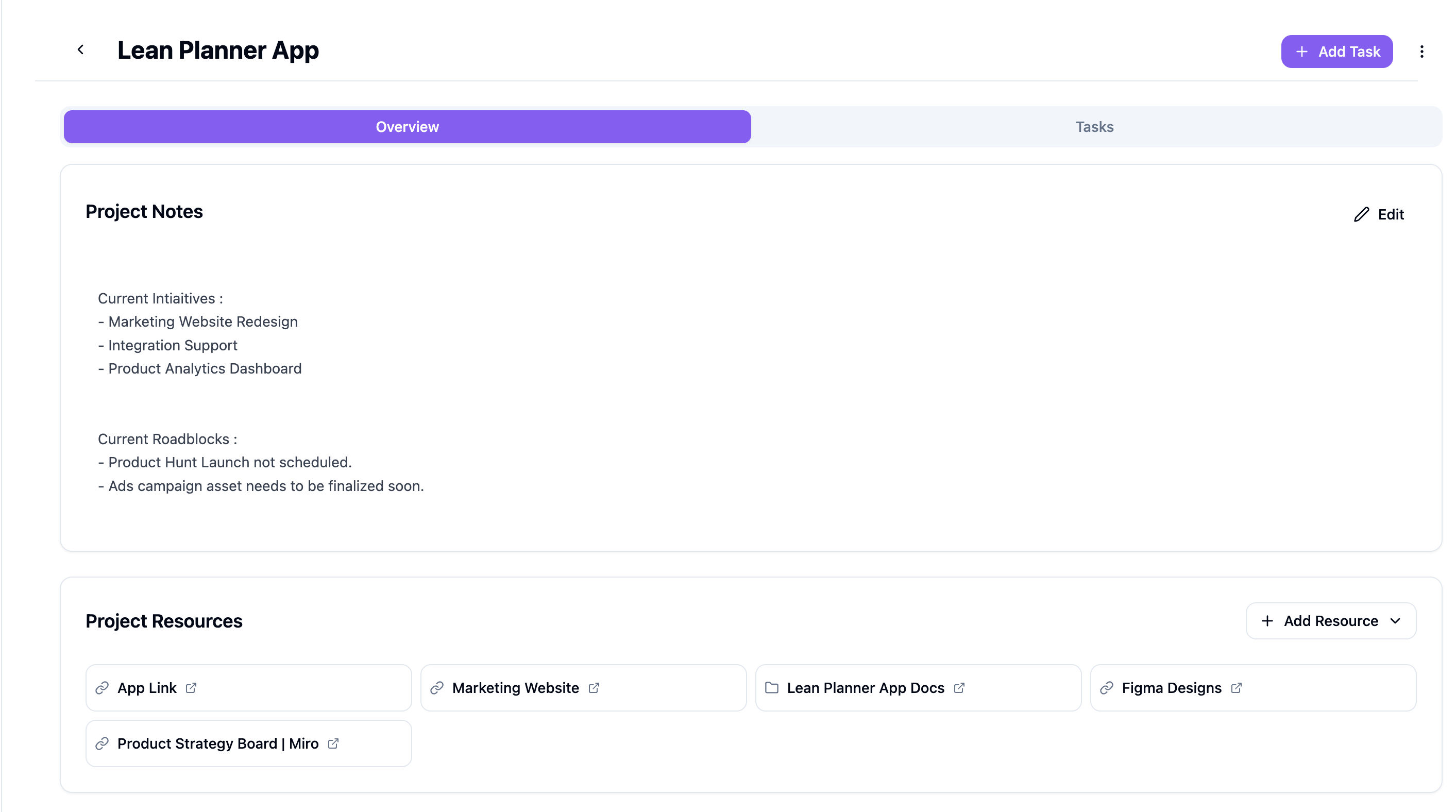Click '- Integration Support' note line
The image size is (1456, 812).
tap(168, 345)
